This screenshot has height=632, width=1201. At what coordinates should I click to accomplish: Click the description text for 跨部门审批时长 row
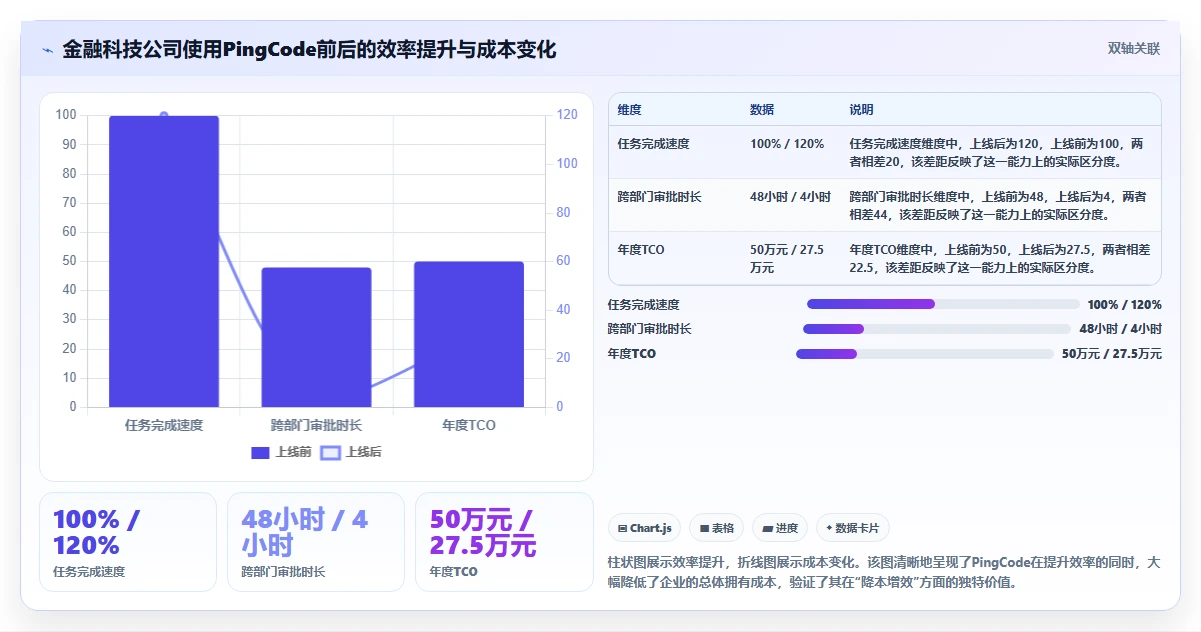pyautogui.click(x=997, y=206)
